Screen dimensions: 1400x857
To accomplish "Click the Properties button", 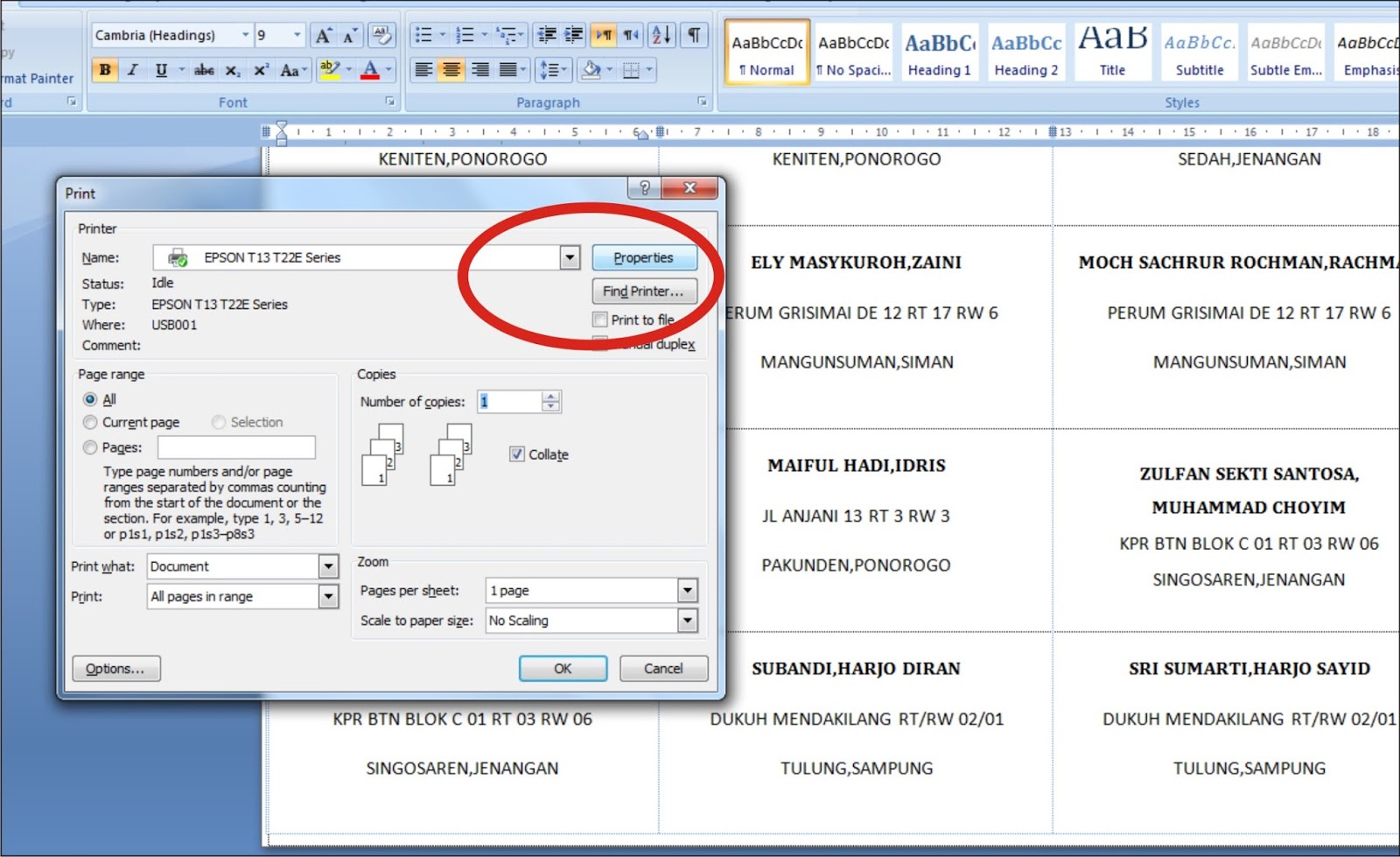I will [645, 256].
